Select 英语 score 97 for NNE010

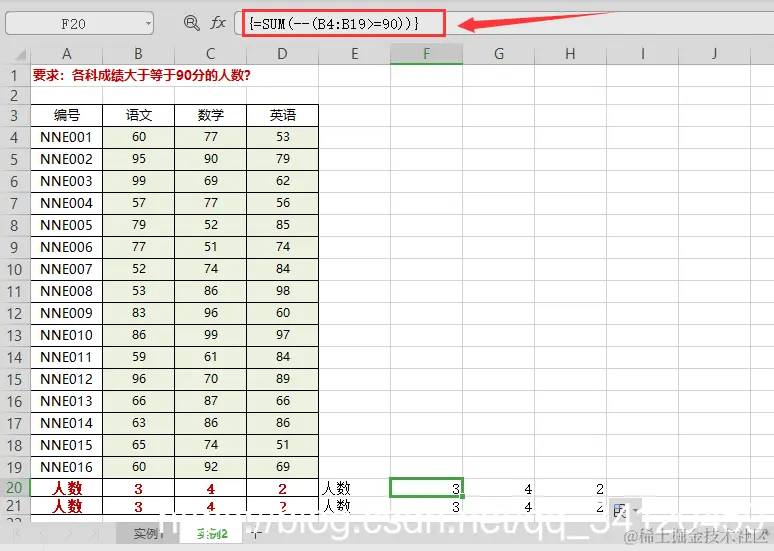pyautogui.click(x=282, y=335)
